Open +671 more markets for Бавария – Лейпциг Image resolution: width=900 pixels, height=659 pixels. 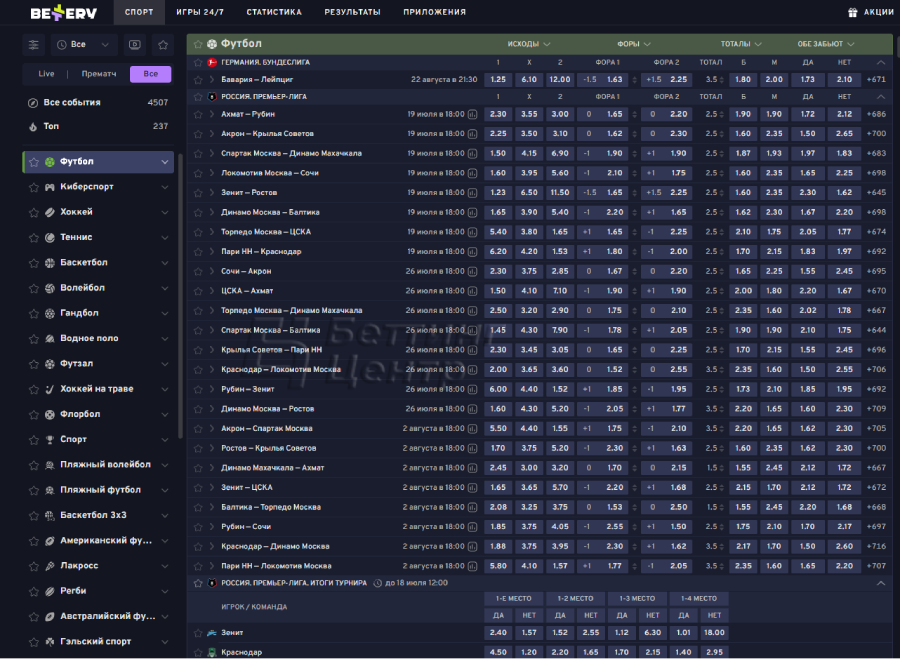click(876, 80)
